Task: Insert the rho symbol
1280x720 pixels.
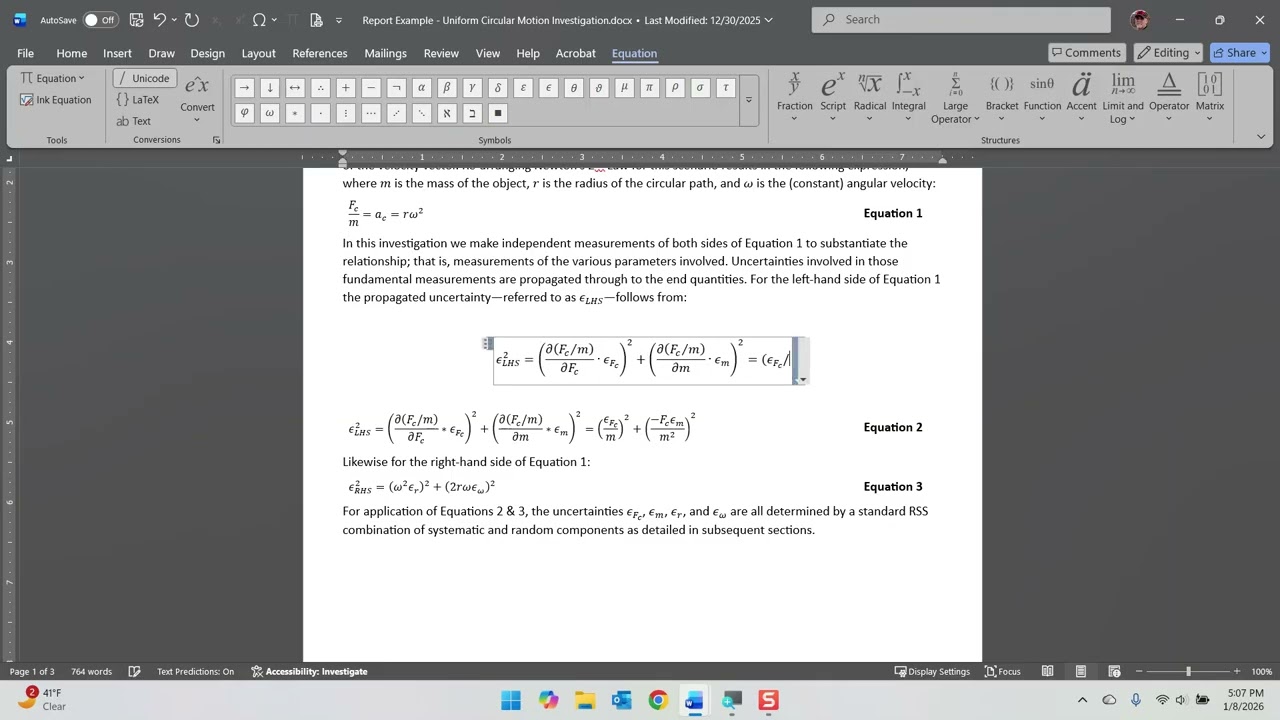Action: point(675,88)
